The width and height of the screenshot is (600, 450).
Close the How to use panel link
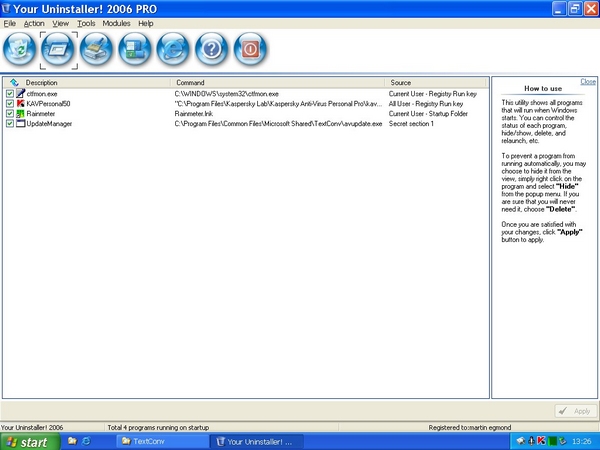588,82
